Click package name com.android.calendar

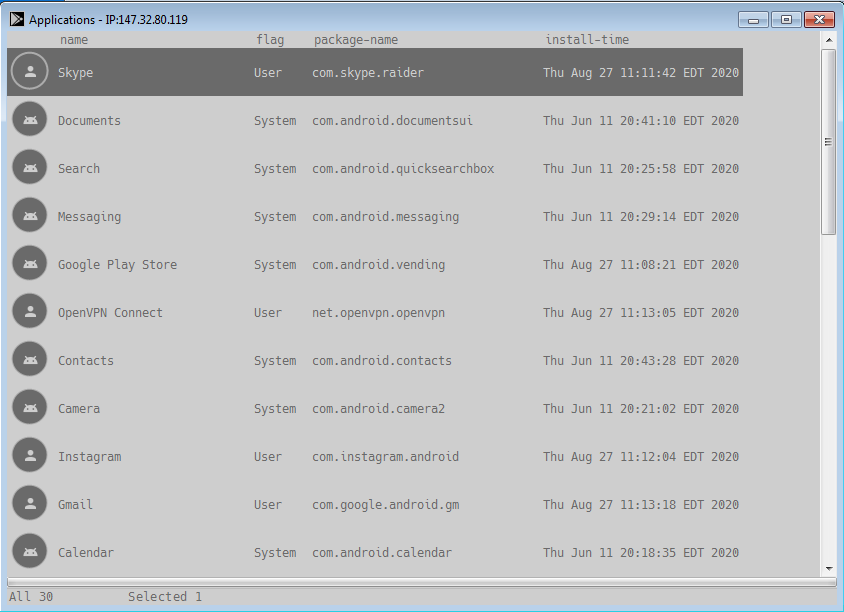point(382,553)
